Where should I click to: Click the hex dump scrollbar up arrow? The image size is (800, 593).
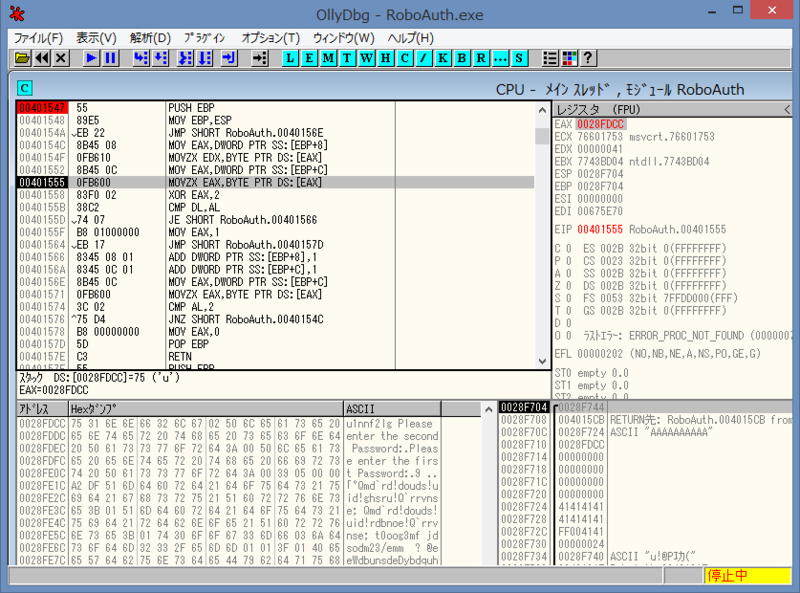tap(489, 409)
